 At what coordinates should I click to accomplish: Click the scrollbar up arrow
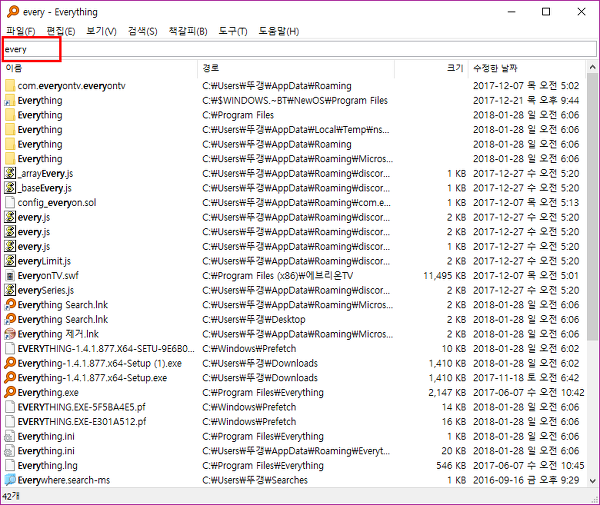[592, 67]
